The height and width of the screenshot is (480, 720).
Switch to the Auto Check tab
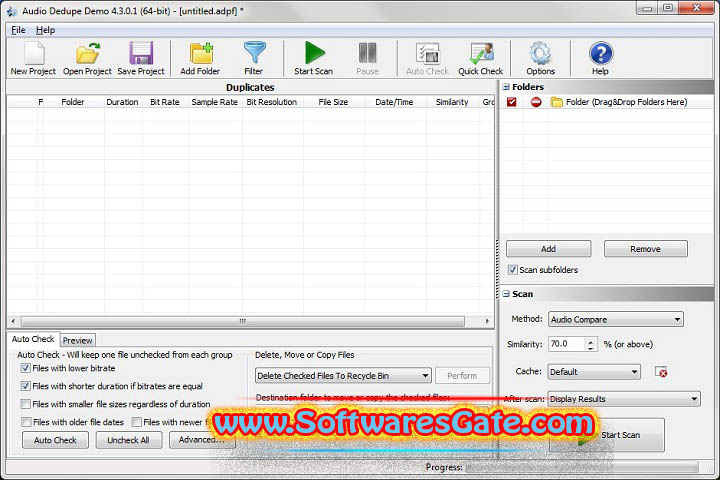tap(33, 339)
